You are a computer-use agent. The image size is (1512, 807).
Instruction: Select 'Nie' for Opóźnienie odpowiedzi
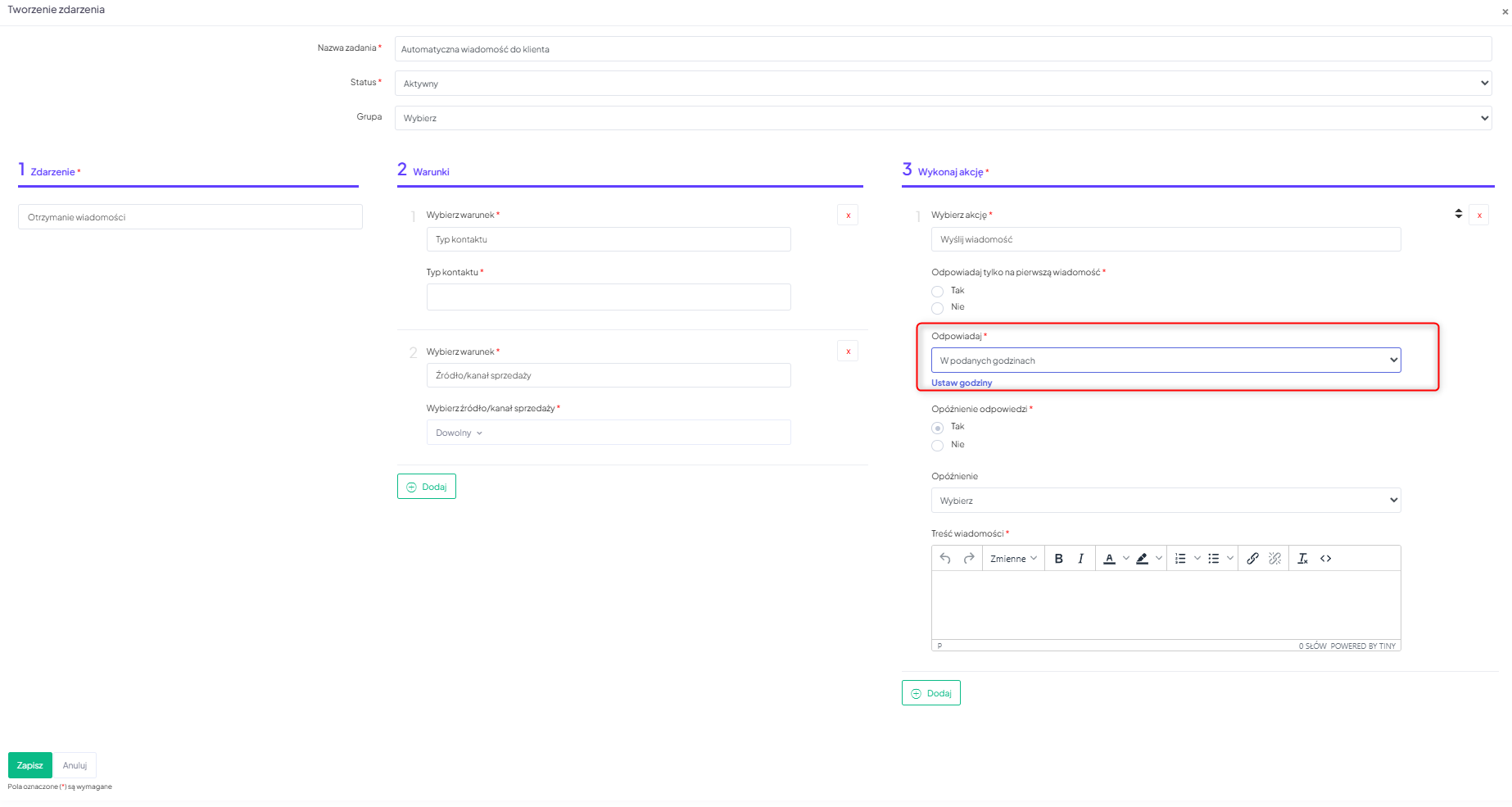coord(938,446)
